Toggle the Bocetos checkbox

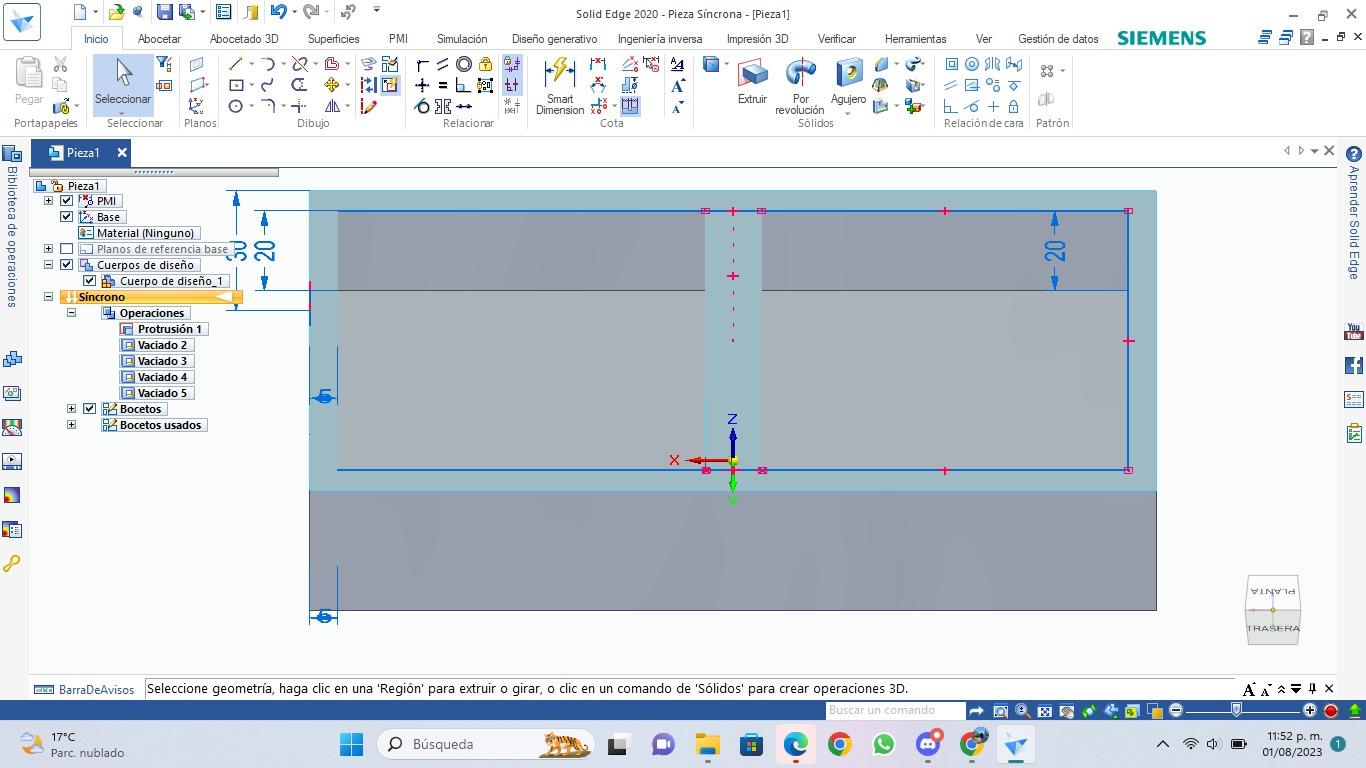(x=90, y=409)
